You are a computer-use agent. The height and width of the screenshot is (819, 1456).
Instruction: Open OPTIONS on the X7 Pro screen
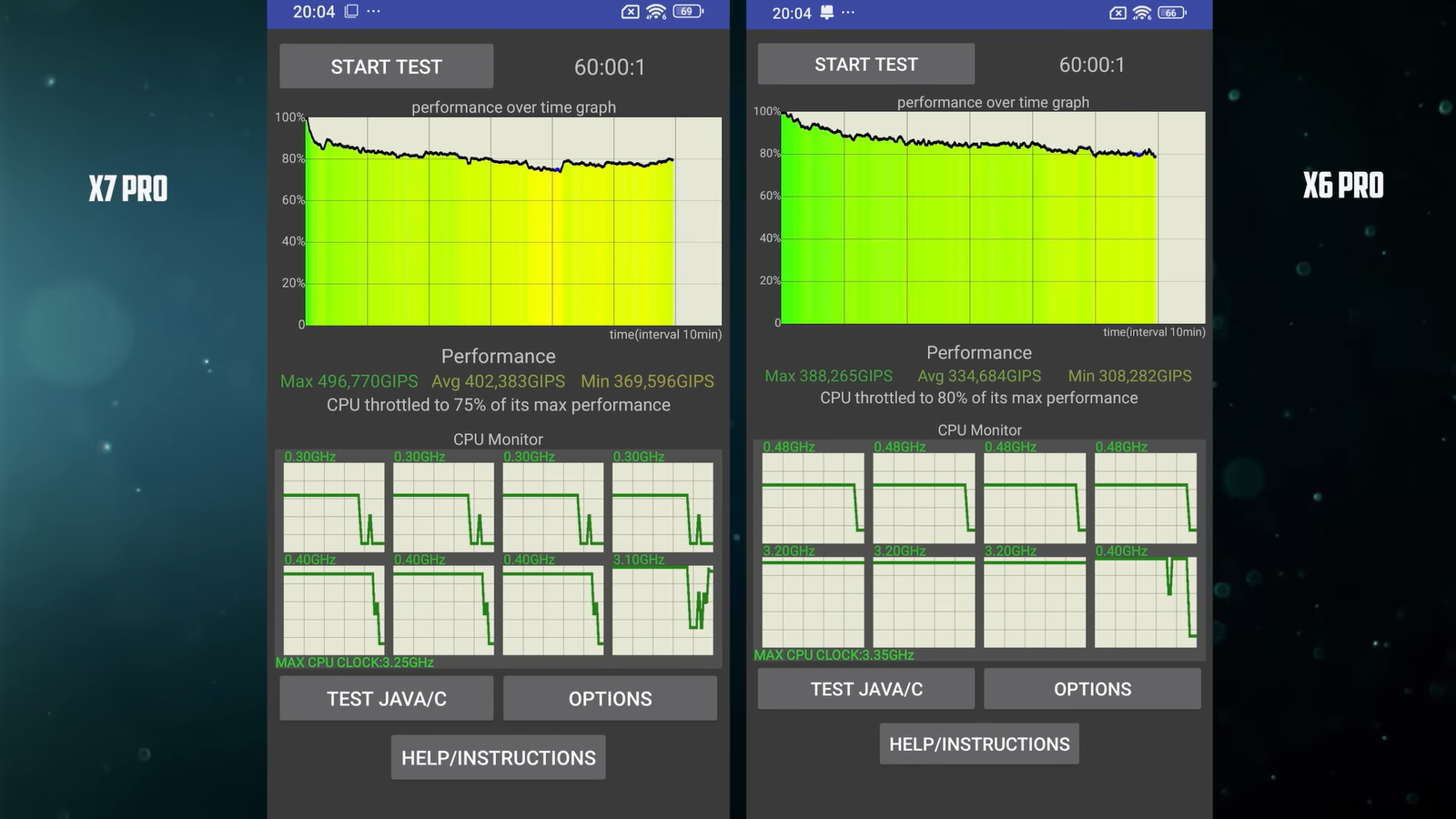tap(611, 699)
